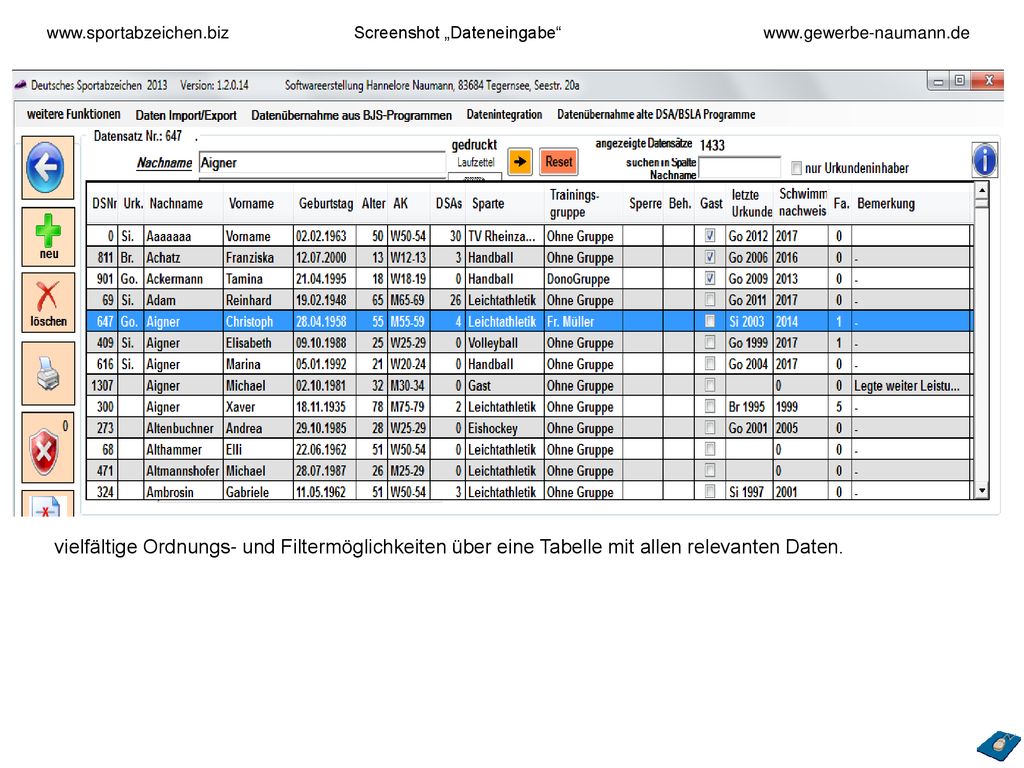
Task: Click Si 1997 letzte Urkunde cell
Action: 750,492
